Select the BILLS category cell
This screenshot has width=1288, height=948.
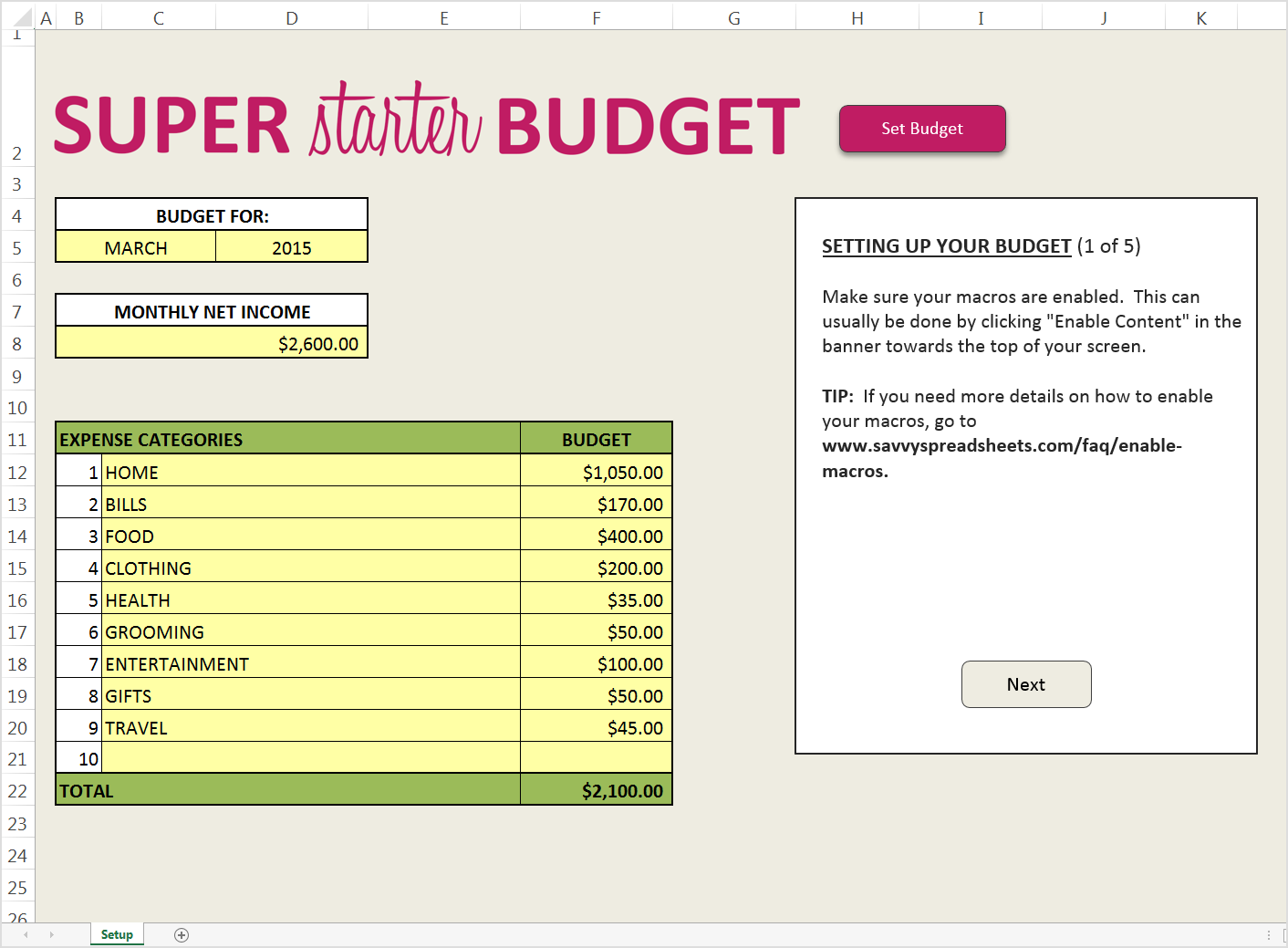tap(310, 504)
